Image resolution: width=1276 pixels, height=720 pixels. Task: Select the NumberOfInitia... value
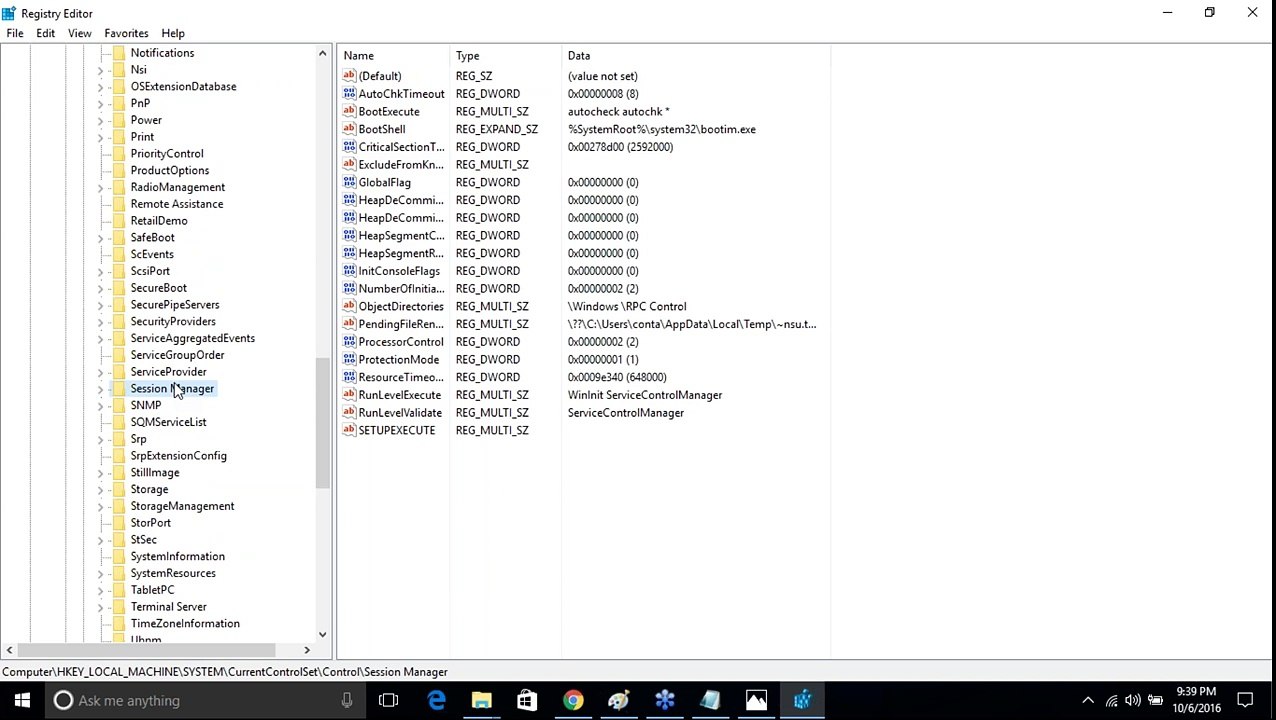[x=401, y=289]
